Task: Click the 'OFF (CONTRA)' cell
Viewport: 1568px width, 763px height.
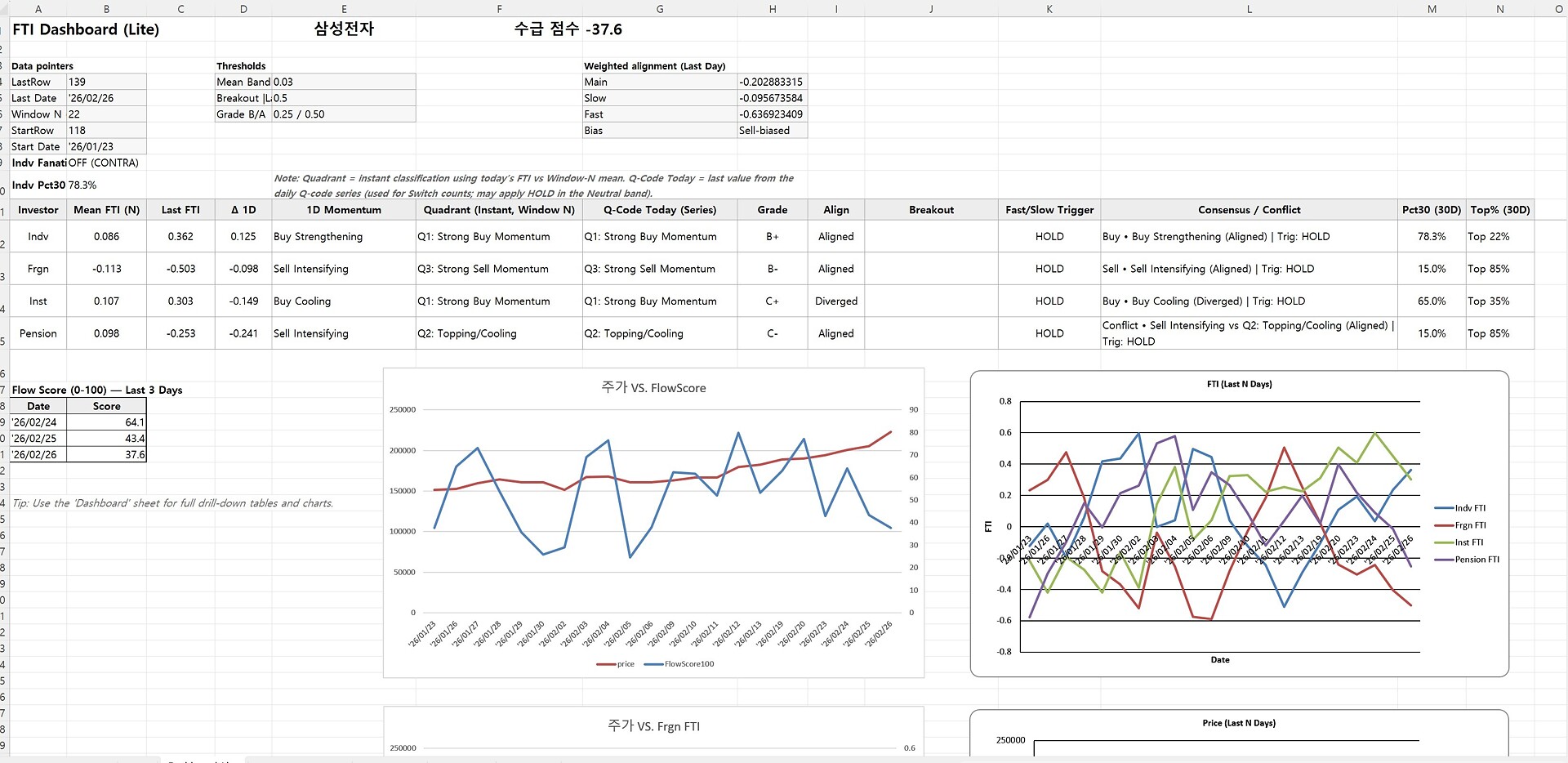Action: click(104, 163)
